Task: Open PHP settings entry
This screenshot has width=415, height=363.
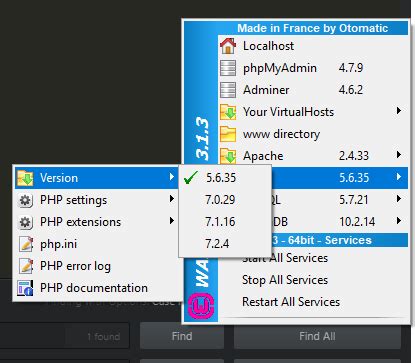Action: click(97, 200)
